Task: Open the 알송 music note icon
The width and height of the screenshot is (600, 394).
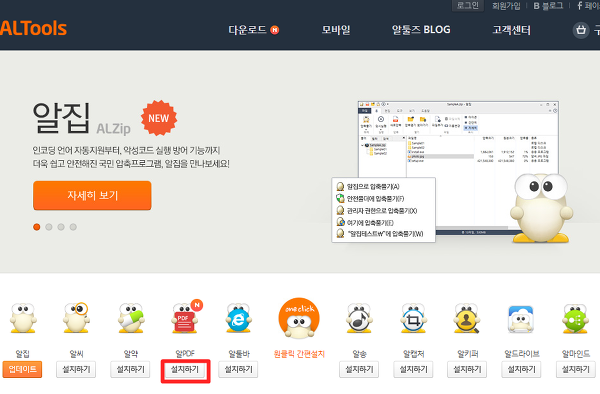Action: click(x=359, y=318)
